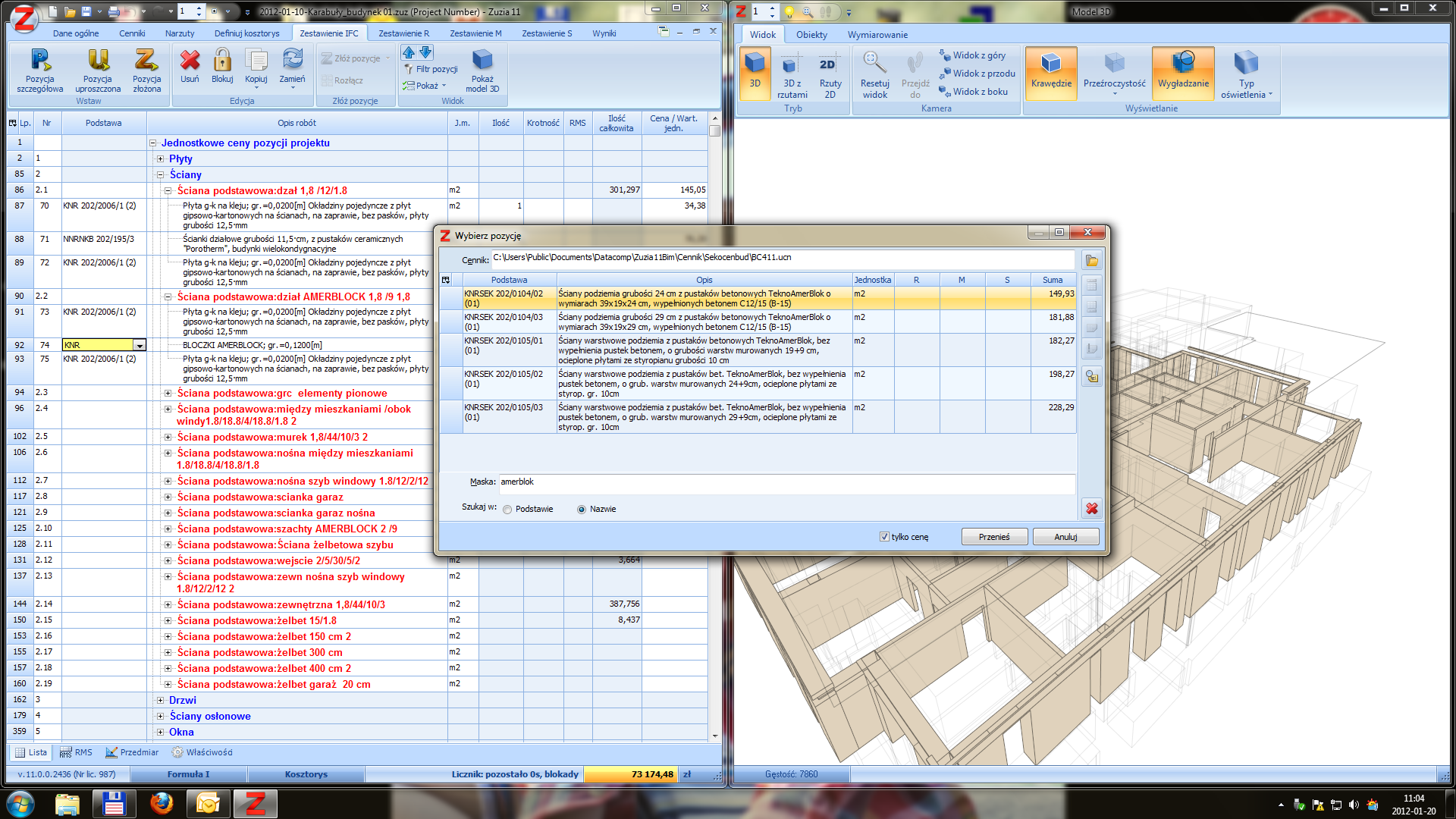Image resolution: width=1456 pixels, height=819 pixels.
Task: Open the Narzuty tab
Action: [180, 33]
